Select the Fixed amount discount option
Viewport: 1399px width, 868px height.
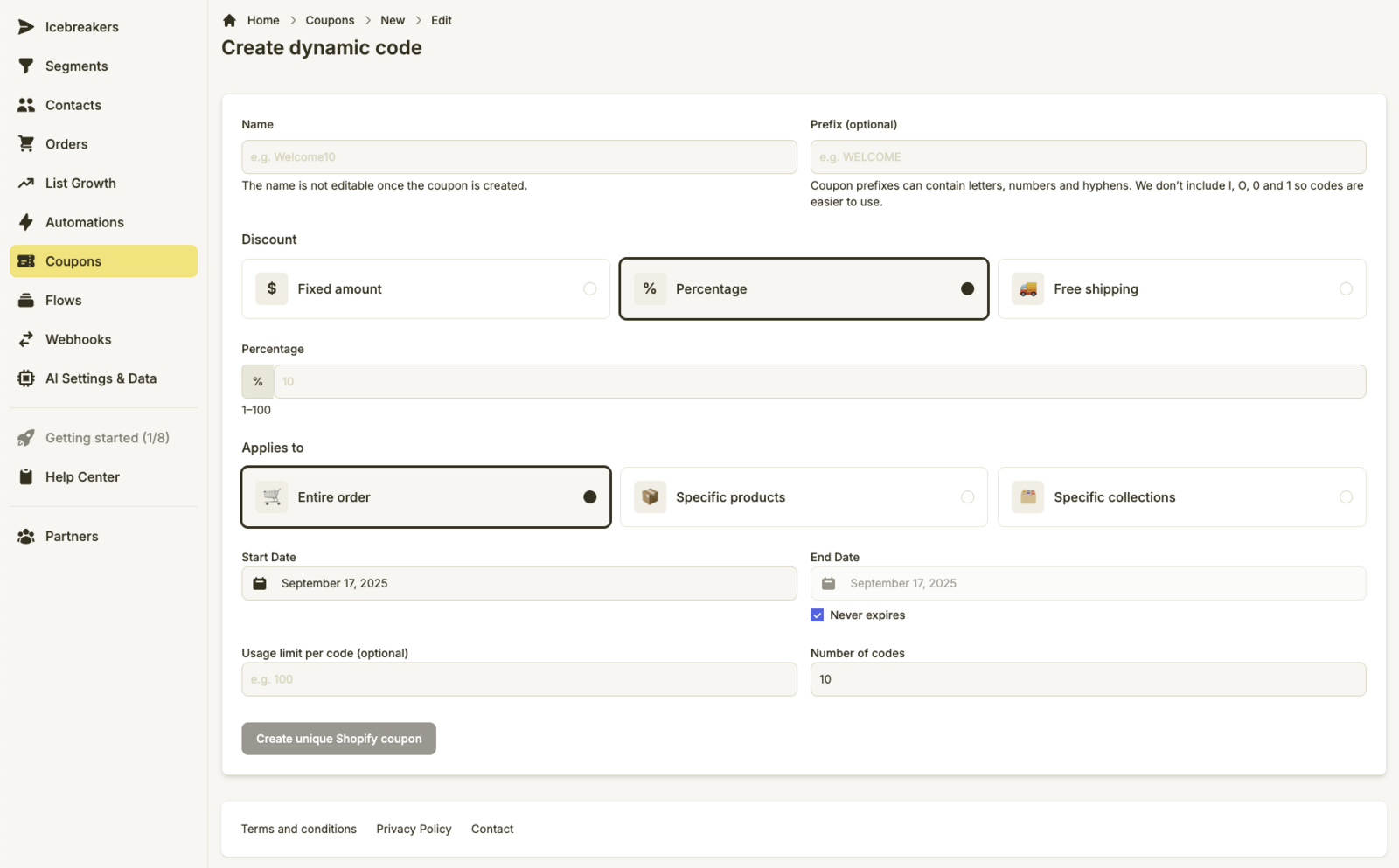click(x=425, y=289)
